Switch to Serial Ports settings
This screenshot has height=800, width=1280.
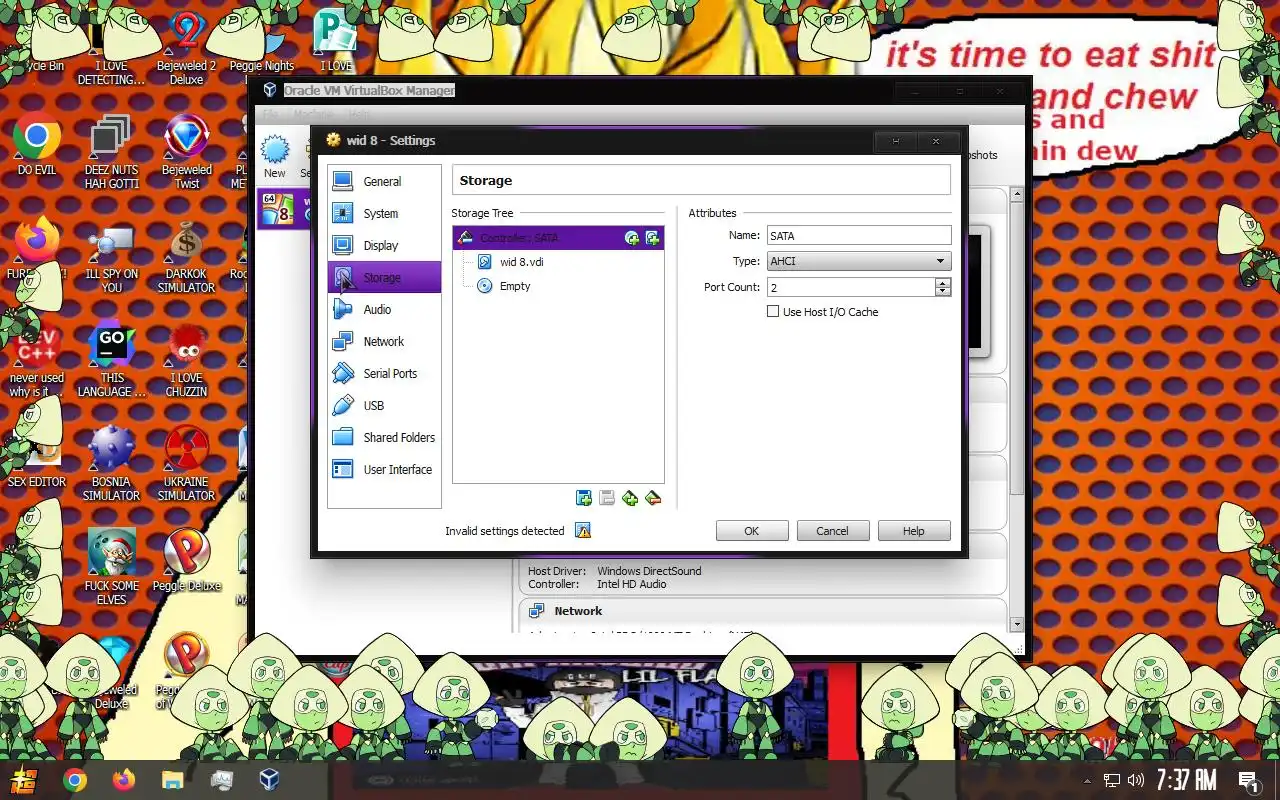click(x=384, y=373)
